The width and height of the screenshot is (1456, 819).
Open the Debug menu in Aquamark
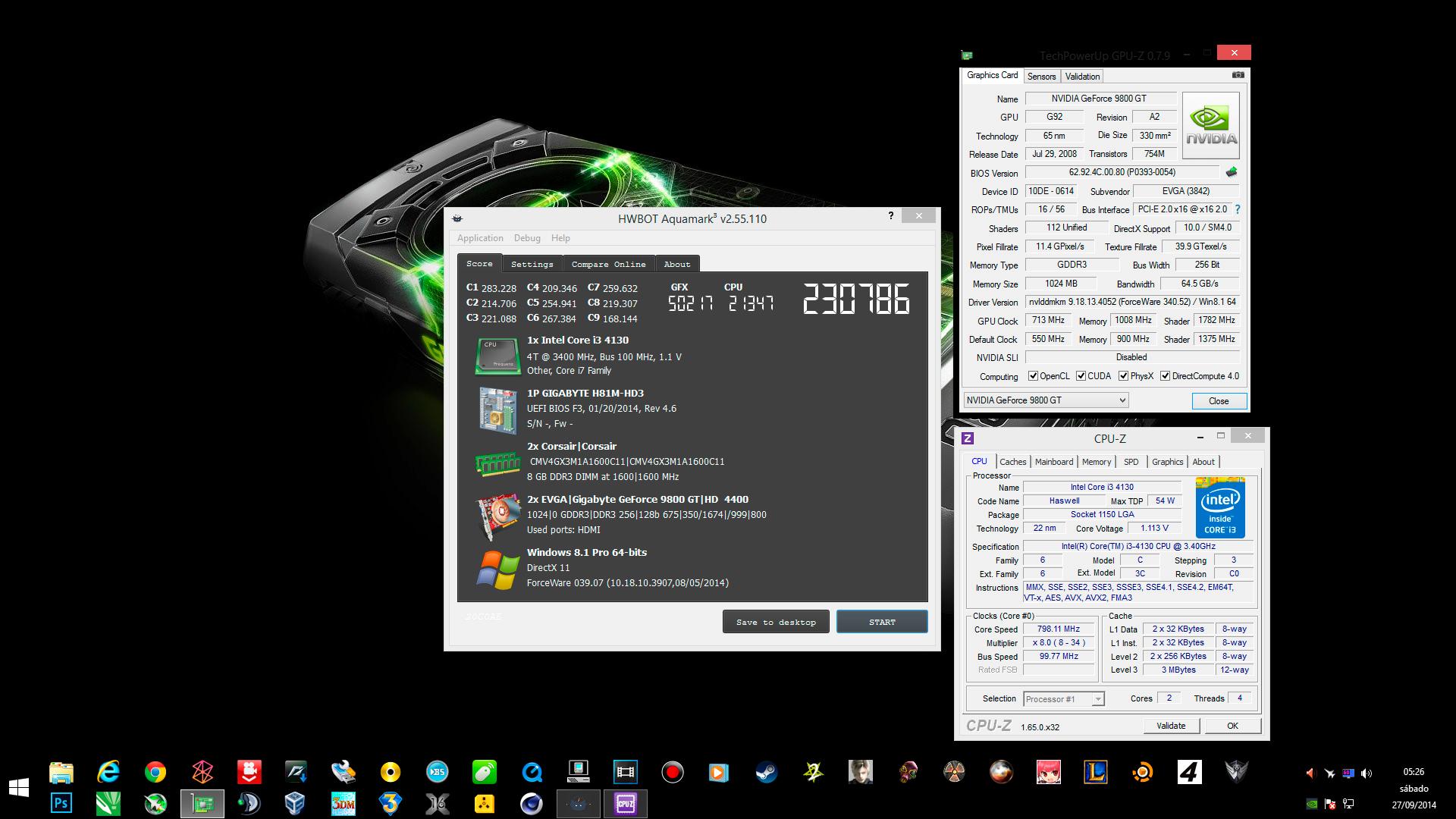point(527,238)
